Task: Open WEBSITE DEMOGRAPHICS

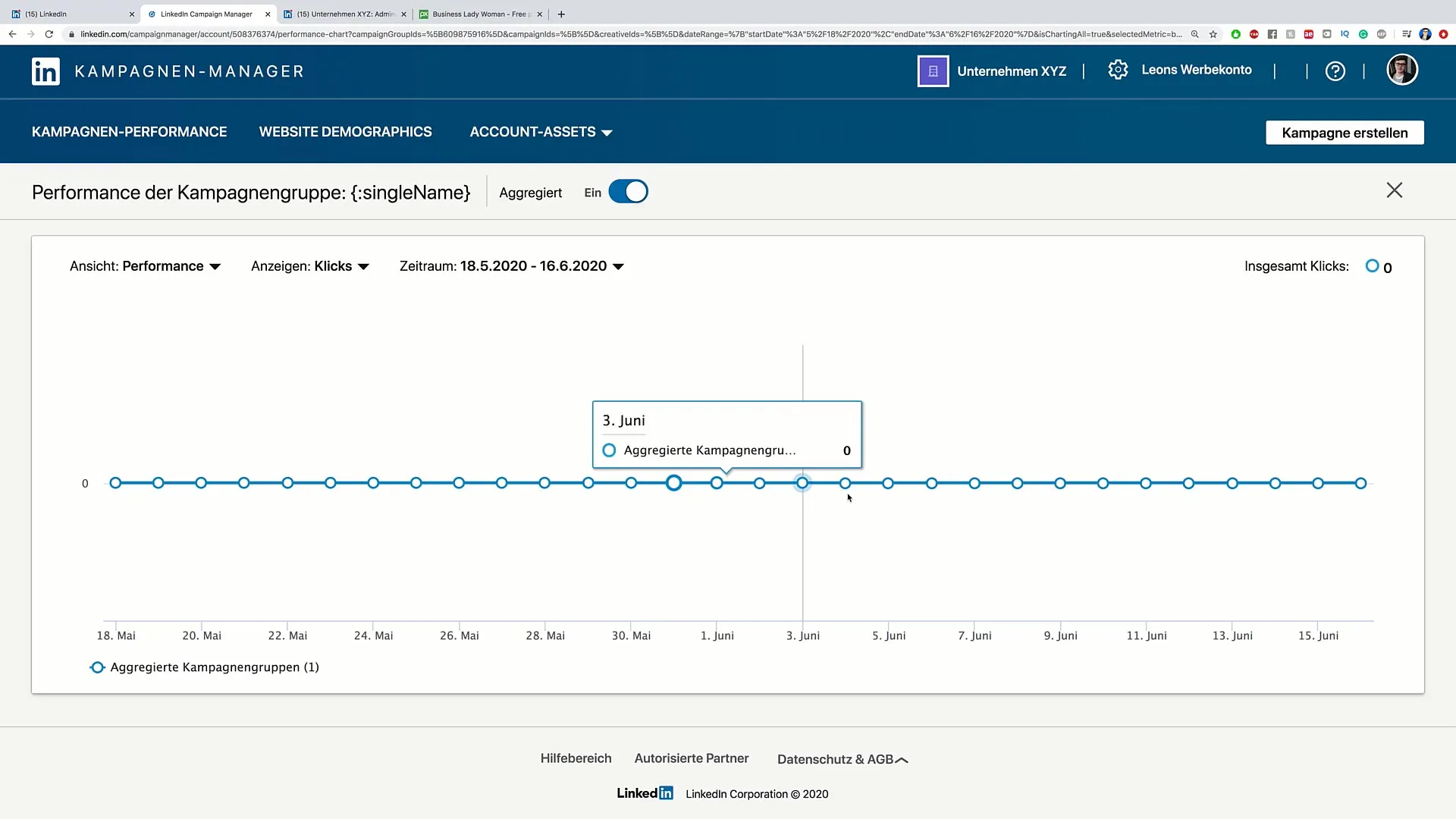Action: (x=345, y=132)
